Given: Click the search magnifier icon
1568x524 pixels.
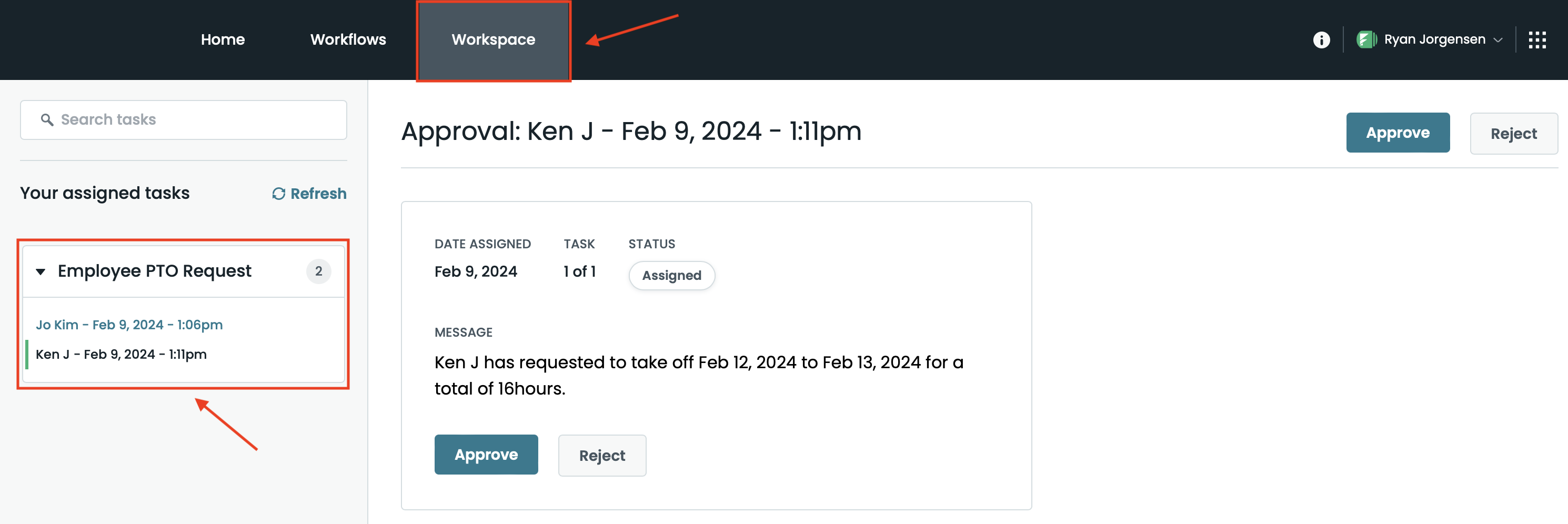Looking at the screenshot, I should tap(47, 120).
